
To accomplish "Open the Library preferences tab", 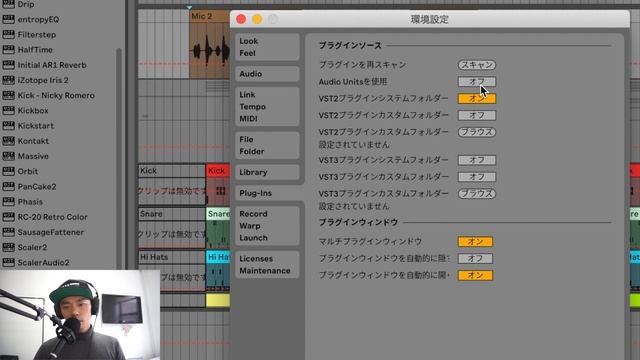I will coord(267,172).
